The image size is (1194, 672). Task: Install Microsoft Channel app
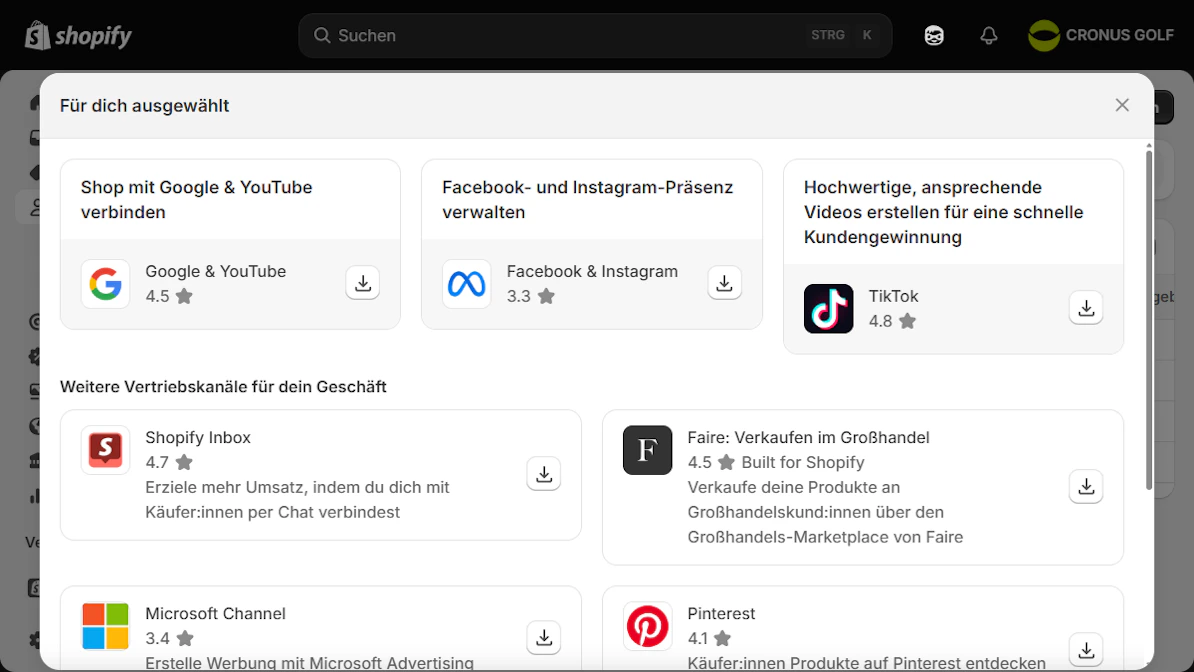[x=544, y=638]
